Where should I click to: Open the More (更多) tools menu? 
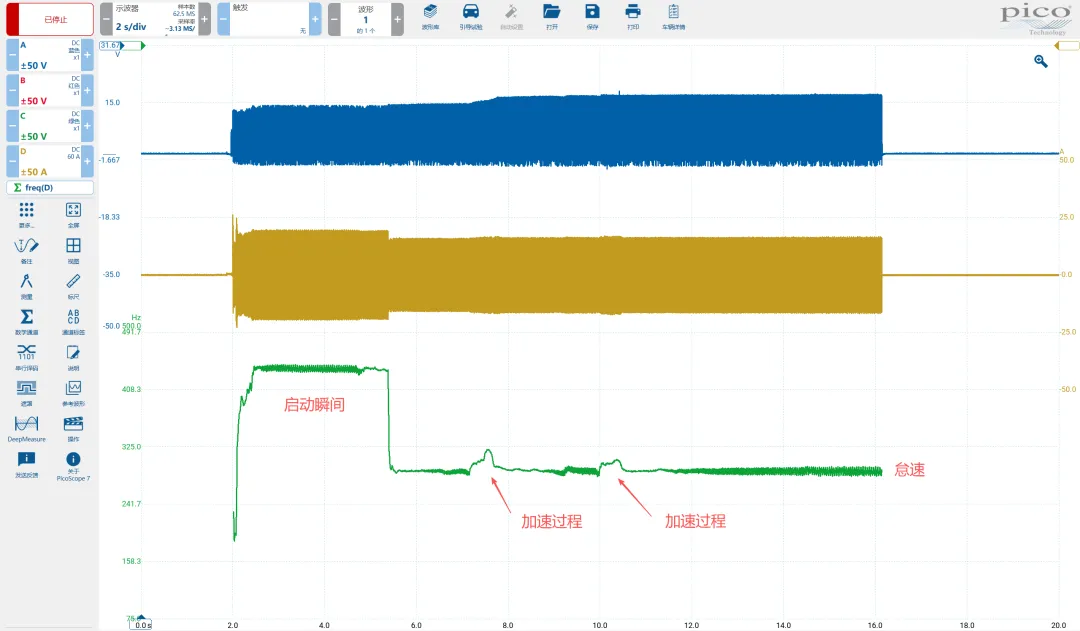tap(27, 212)
